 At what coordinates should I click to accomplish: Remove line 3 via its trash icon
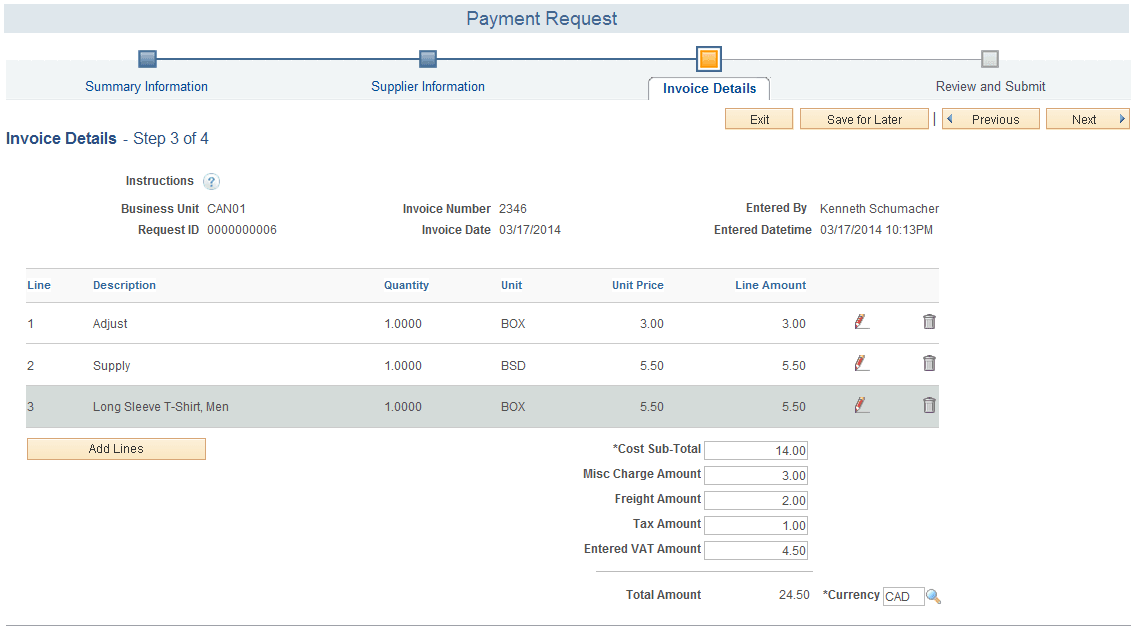929,405
